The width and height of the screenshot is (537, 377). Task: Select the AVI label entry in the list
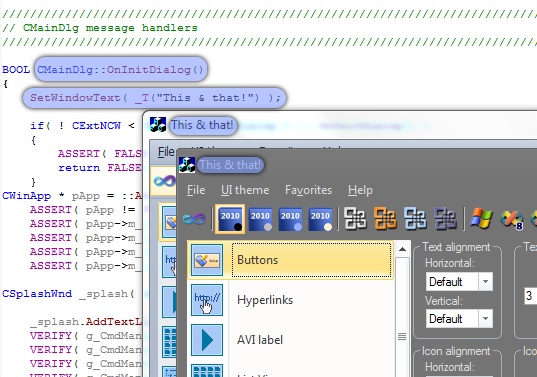click(x=290, y=340)
